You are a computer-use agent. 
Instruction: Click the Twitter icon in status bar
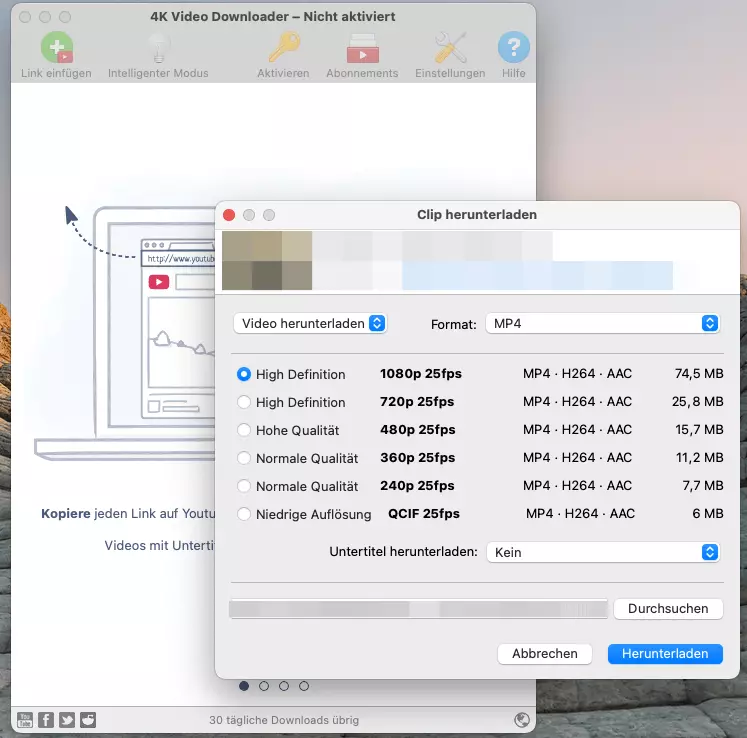coord(67,720)
